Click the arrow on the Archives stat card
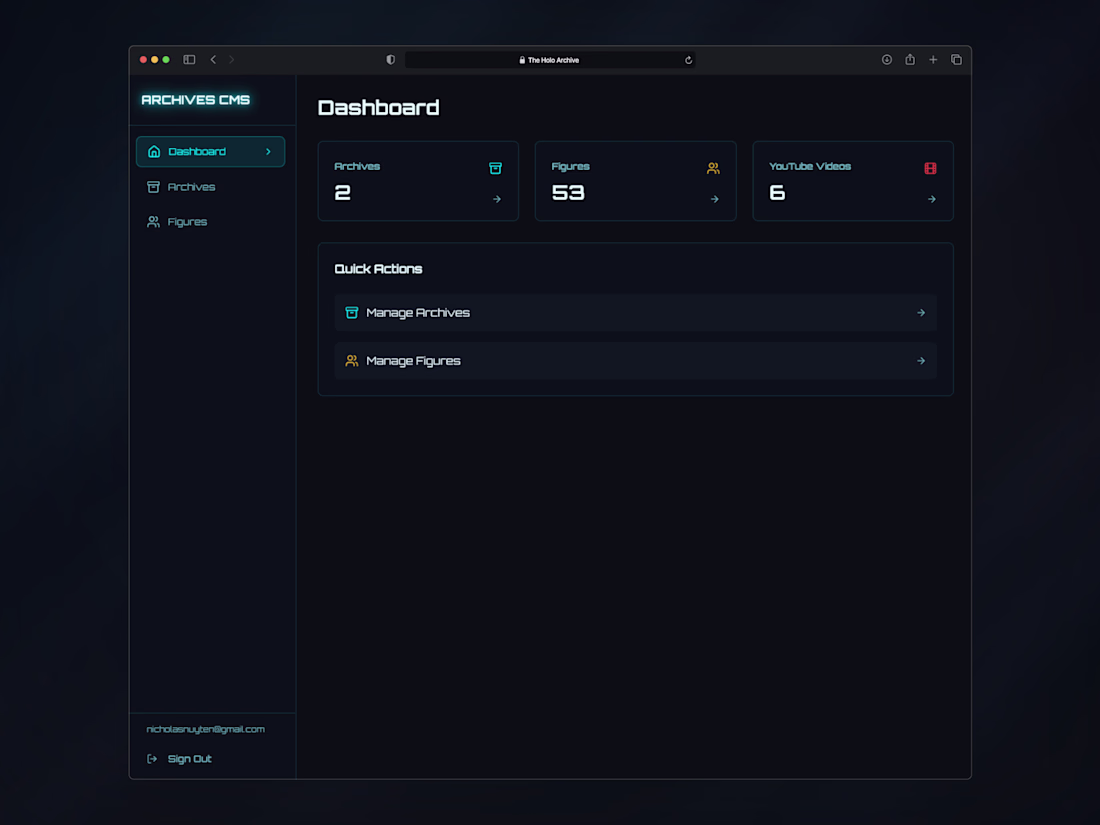Screen dimensions: 1100x825 coord(497,199)
